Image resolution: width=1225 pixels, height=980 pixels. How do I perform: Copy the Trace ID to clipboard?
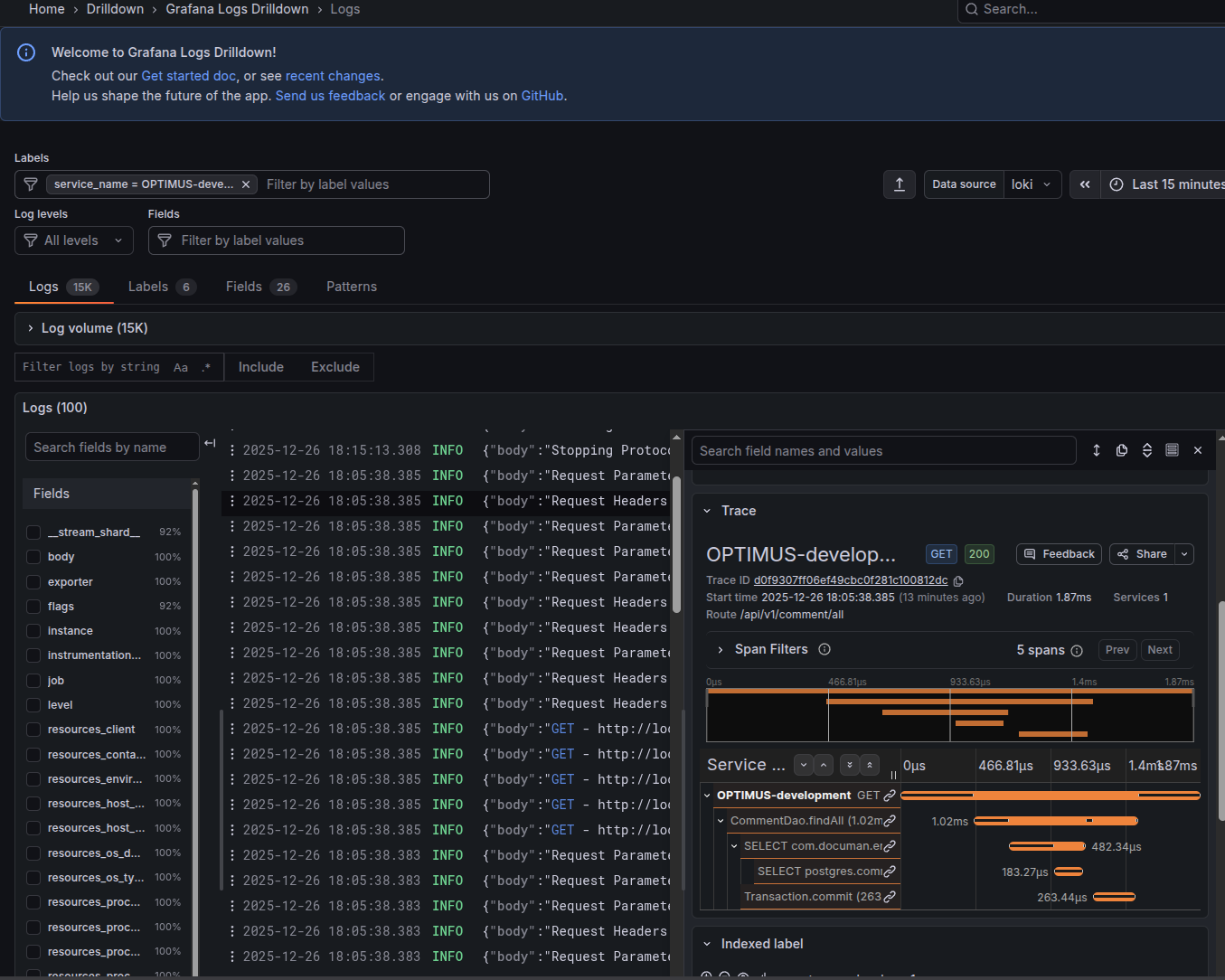tap(958, 581)
